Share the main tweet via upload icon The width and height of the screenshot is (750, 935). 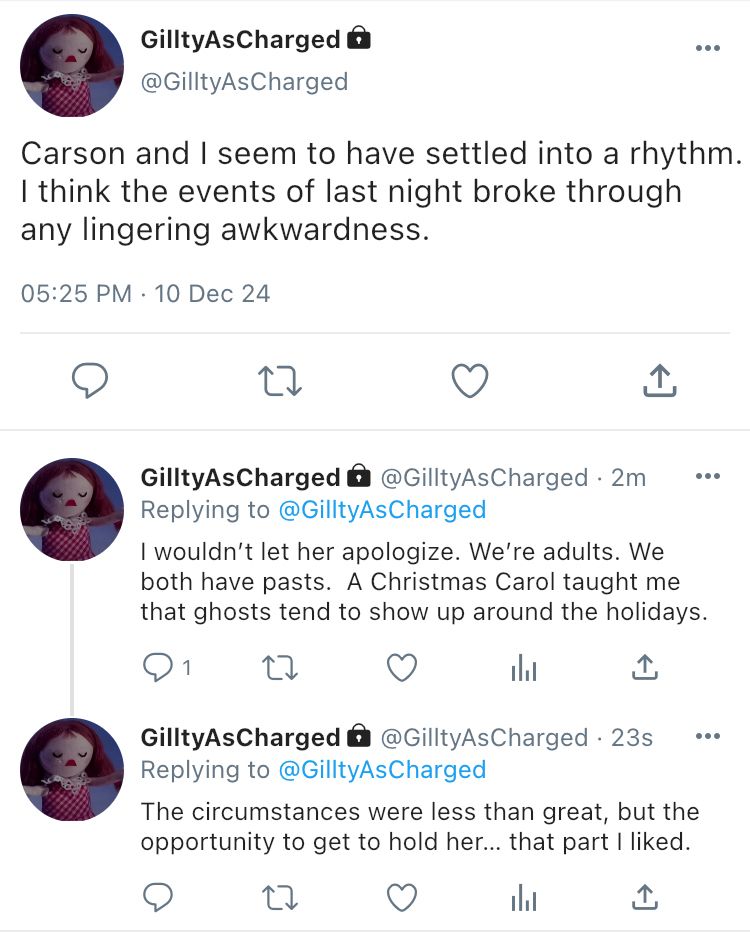coord(659,380)
